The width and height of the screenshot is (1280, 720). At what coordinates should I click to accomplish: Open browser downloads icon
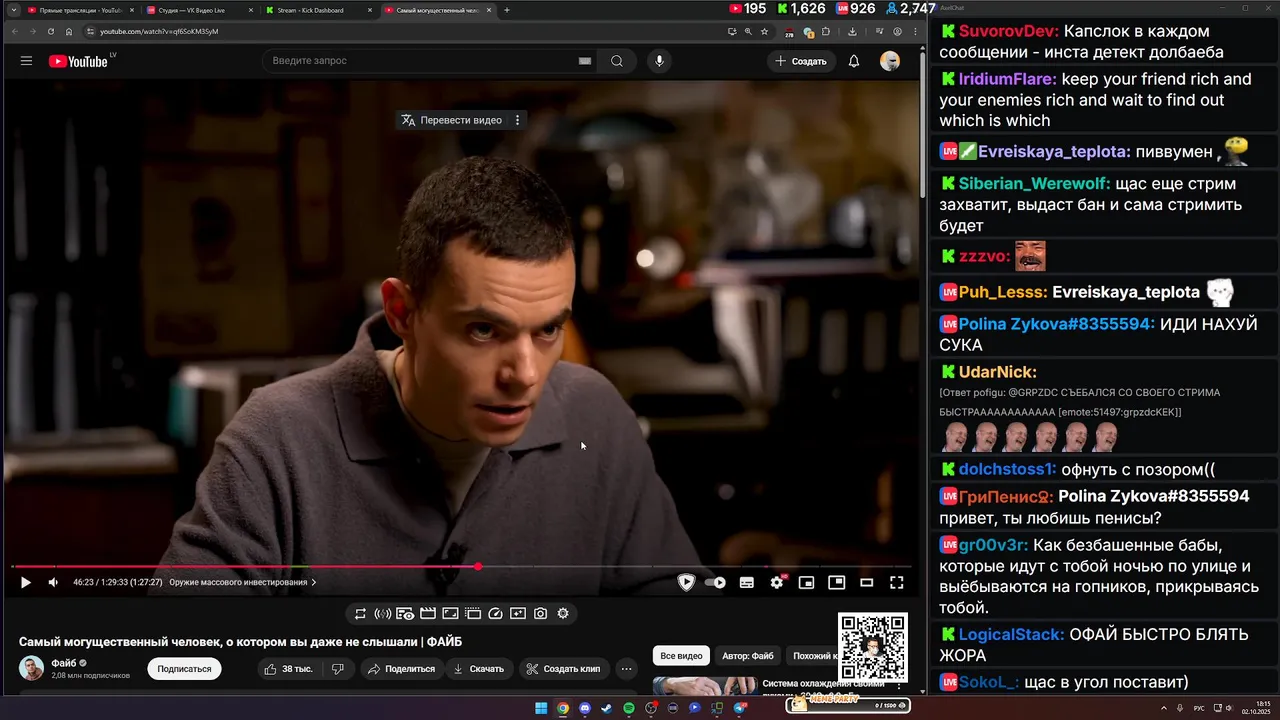tap(852, 31)
